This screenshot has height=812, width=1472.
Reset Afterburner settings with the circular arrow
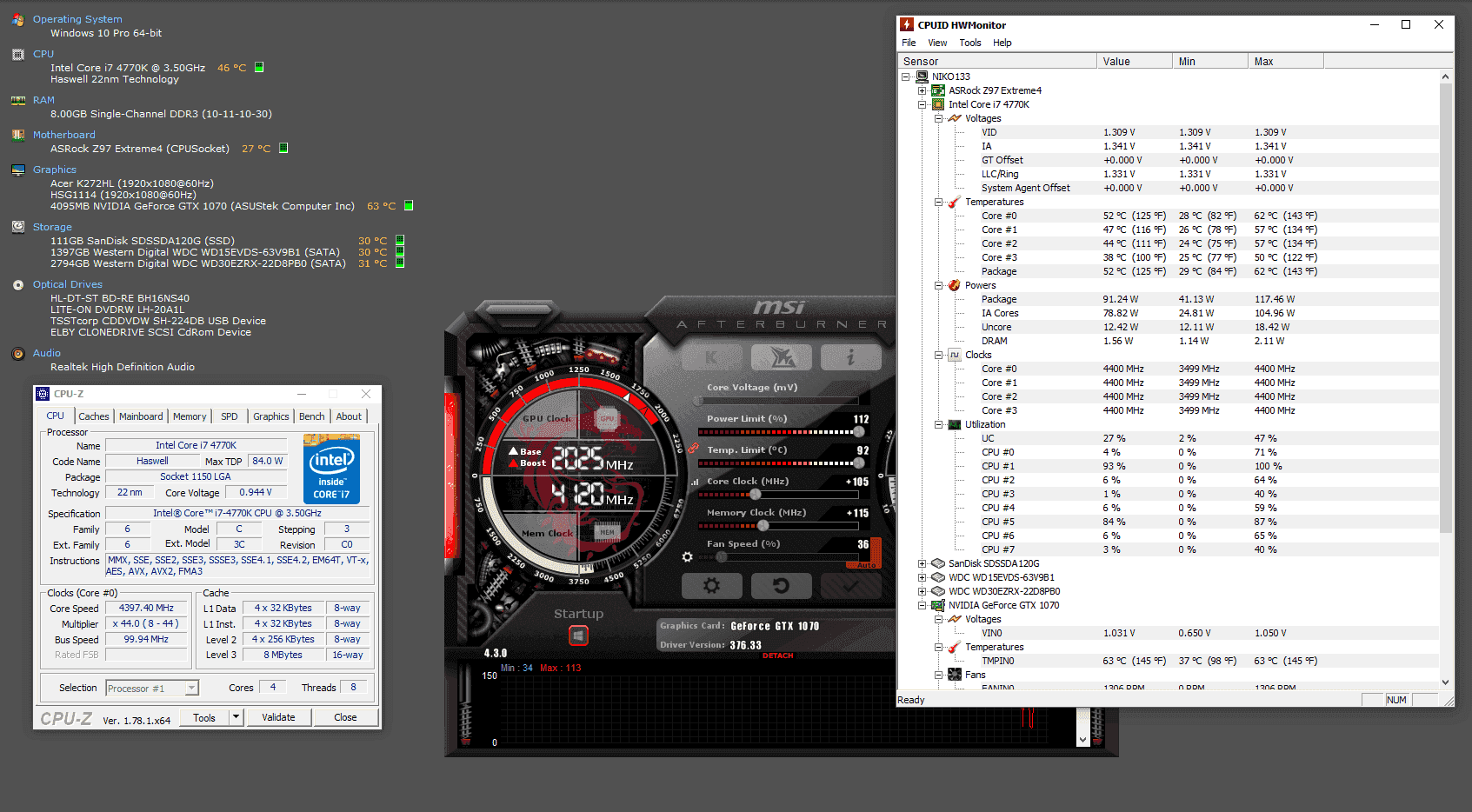pyautogui.click(x=781, y=586)
